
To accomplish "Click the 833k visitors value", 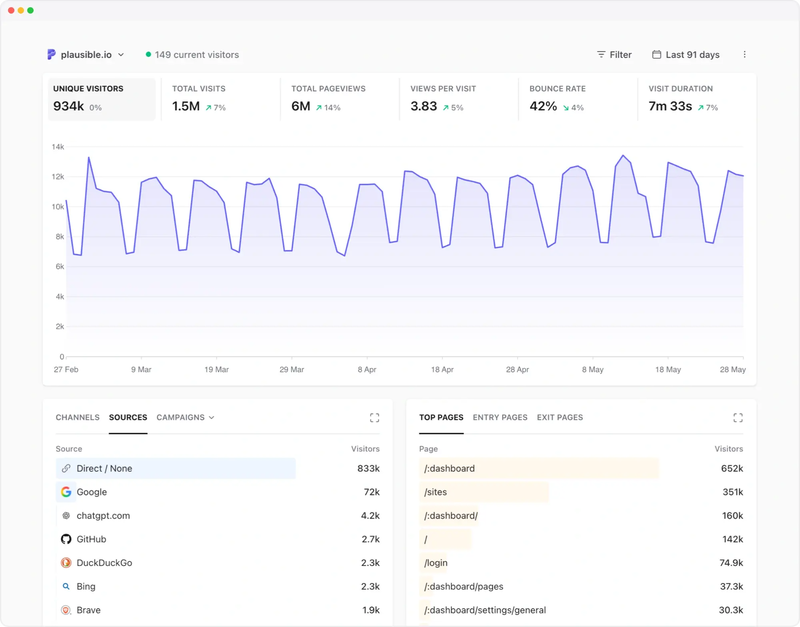I will (x=368, y=468).
